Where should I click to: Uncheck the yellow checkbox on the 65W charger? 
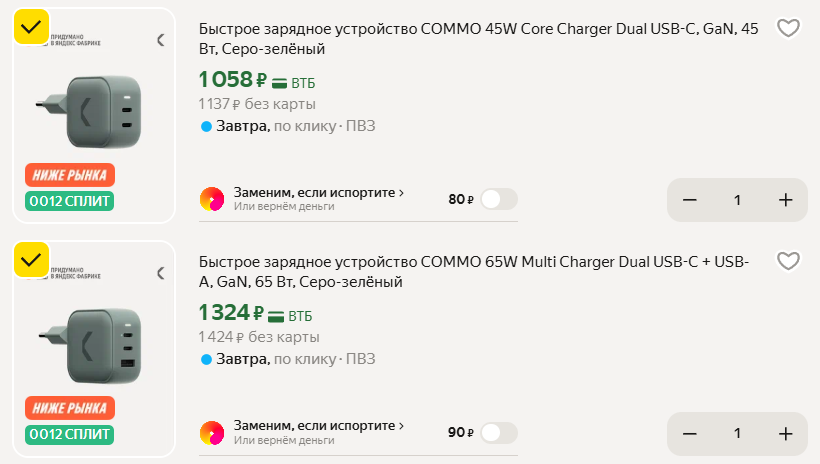(32, 260)
